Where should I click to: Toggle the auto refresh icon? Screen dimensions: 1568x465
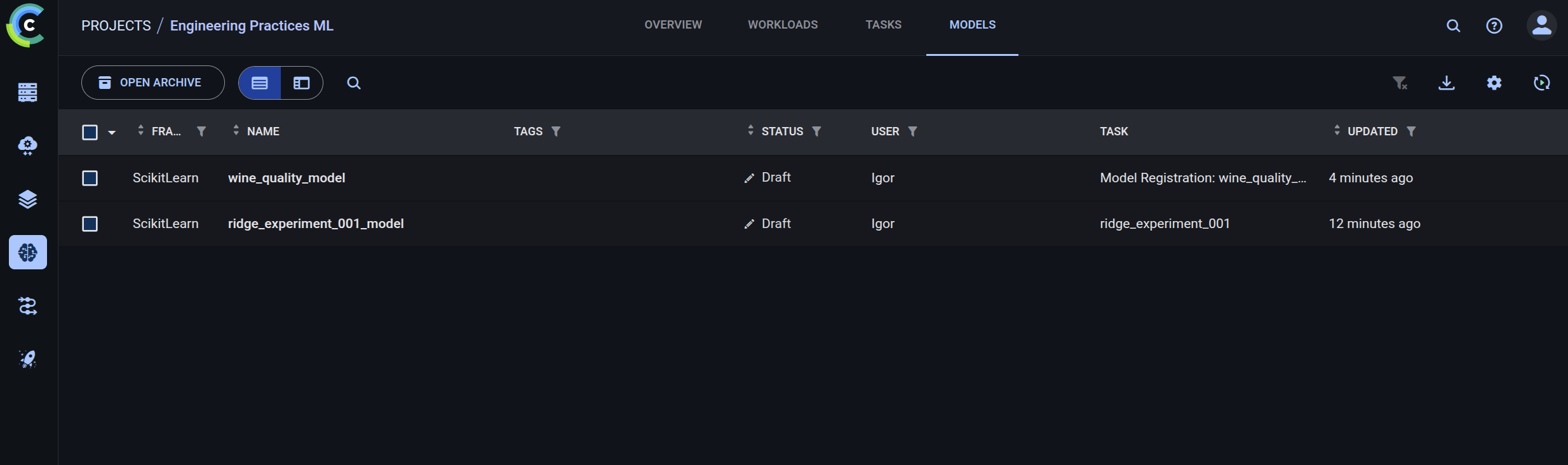[x=1541, y=83]
